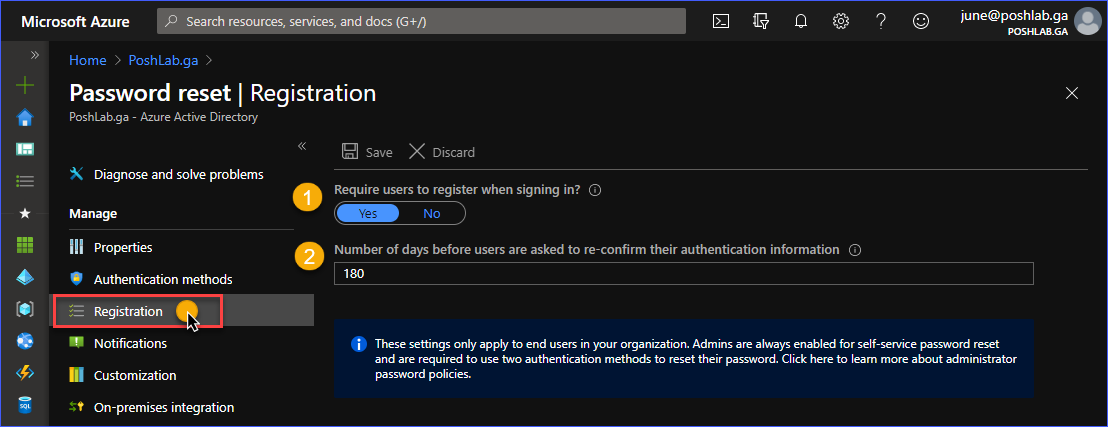Click the info icon beside Require users to register
Viewport: 1108px width, 427px height.
[595, 190]
